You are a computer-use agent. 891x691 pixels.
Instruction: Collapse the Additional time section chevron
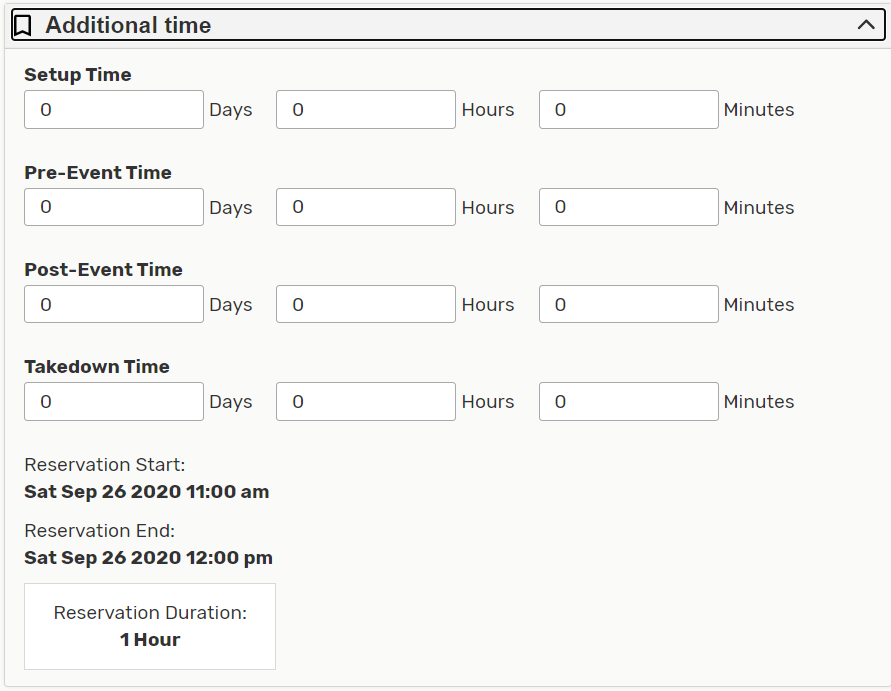(x=866, y=26)
